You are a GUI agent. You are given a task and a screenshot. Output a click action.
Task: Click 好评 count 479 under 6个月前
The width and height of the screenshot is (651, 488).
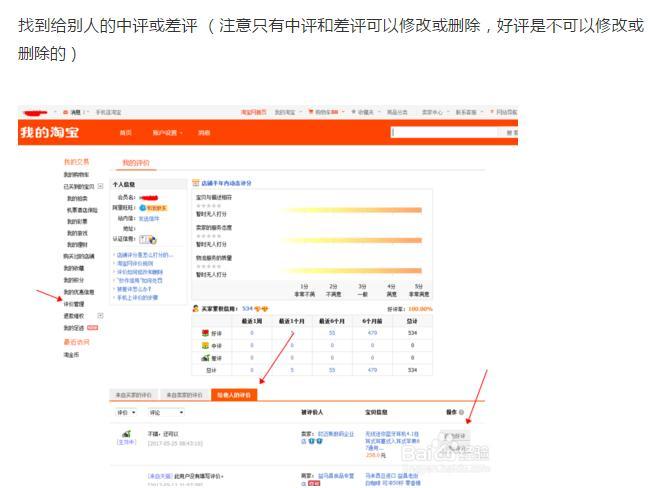(x=372, y=333)
